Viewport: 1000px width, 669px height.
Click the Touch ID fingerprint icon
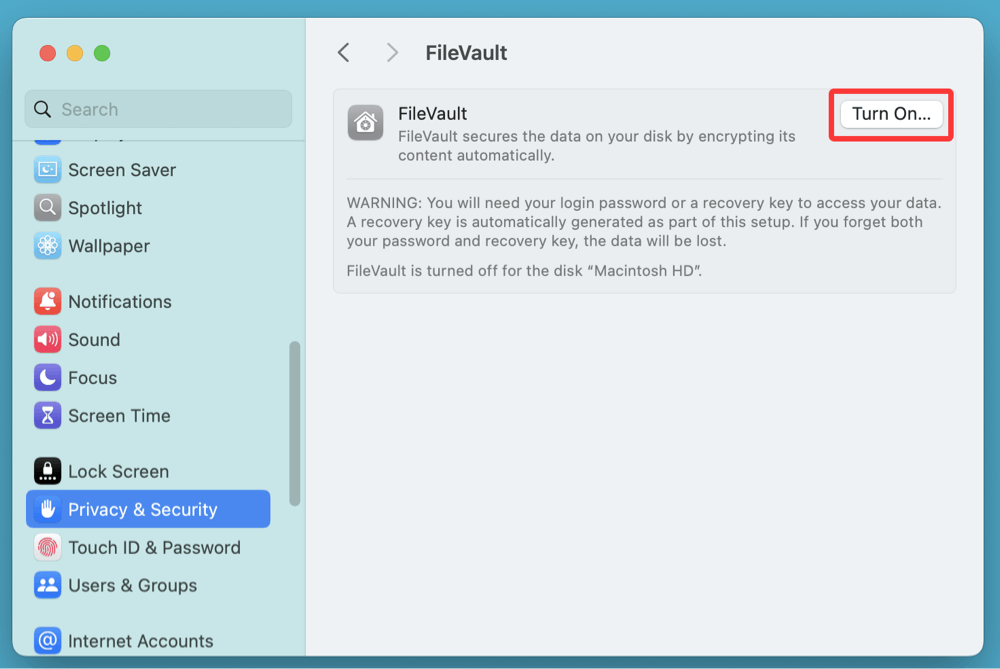click(x=47, y=548)
